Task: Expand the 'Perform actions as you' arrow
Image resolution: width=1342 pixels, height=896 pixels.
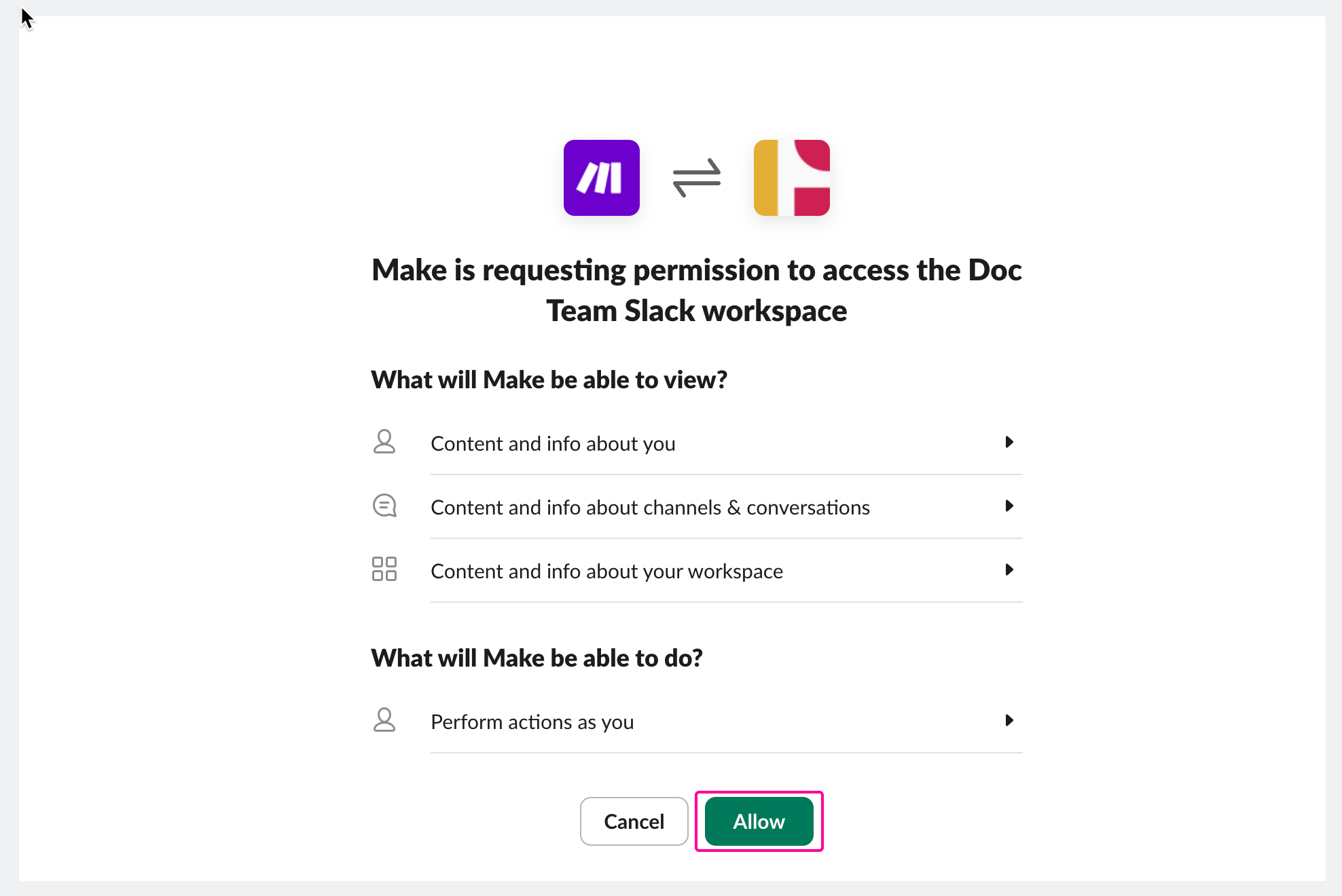Action: click(1009, 720)
